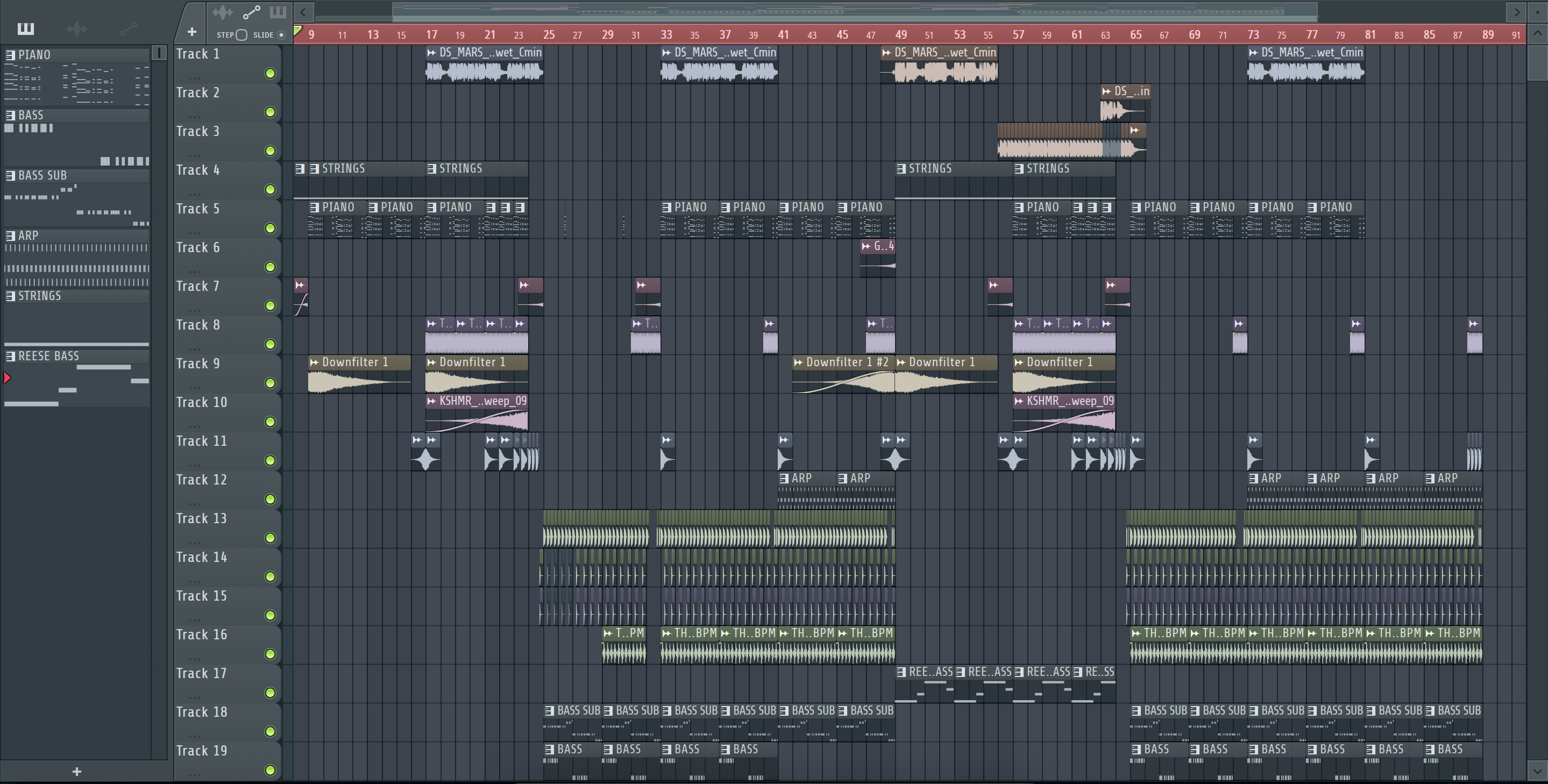Mute Track 11 with its green LED
Viewport: 1548px width, 784px height.
271,460
